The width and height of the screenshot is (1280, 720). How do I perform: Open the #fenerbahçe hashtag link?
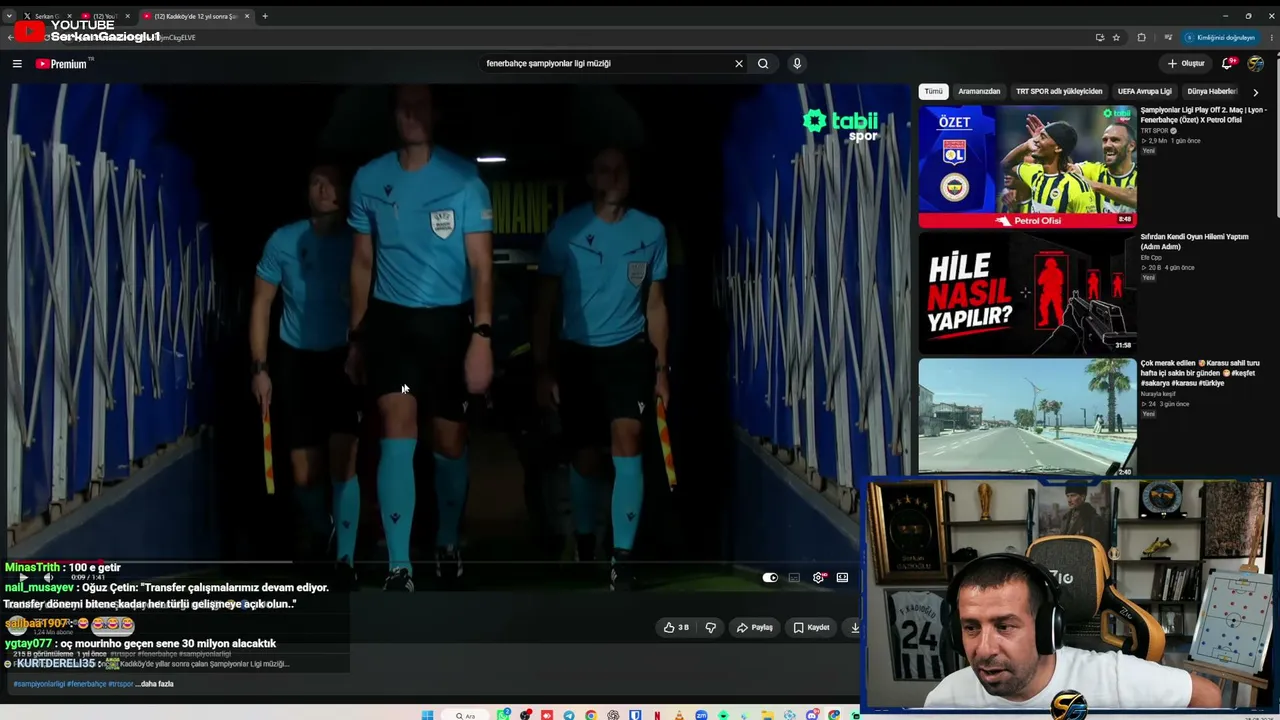[87, 684]
